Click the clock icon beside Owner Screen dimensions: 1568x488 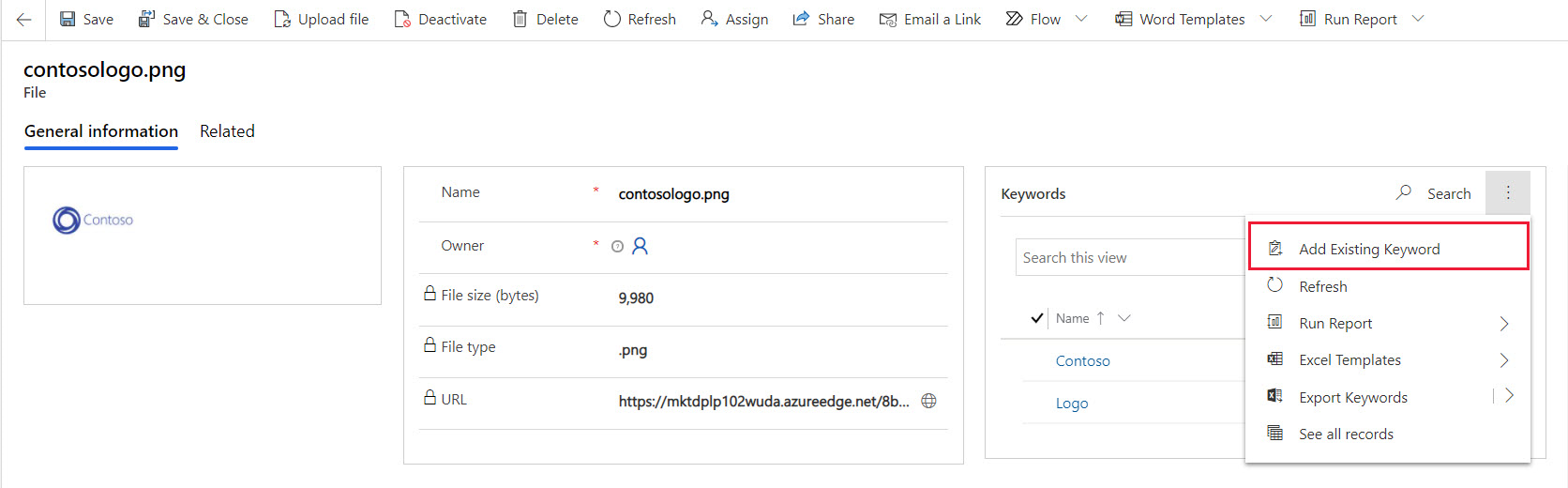click(617, 247)
